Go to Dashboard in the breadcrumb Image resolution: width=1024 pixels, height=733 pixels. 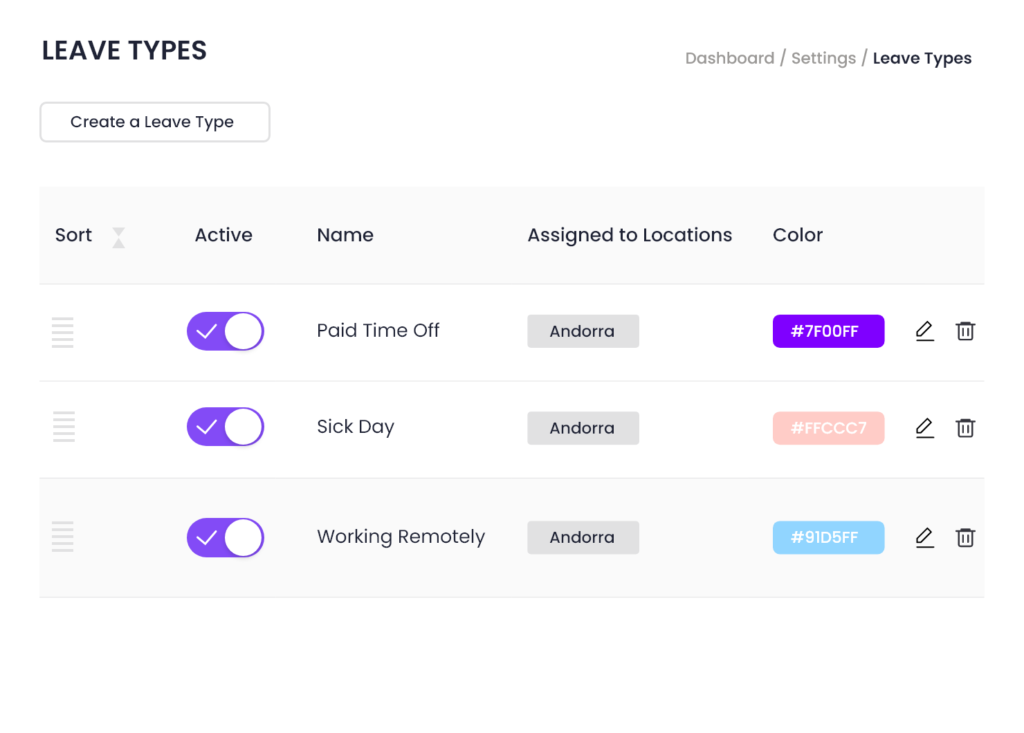click(x=729, y=58)
